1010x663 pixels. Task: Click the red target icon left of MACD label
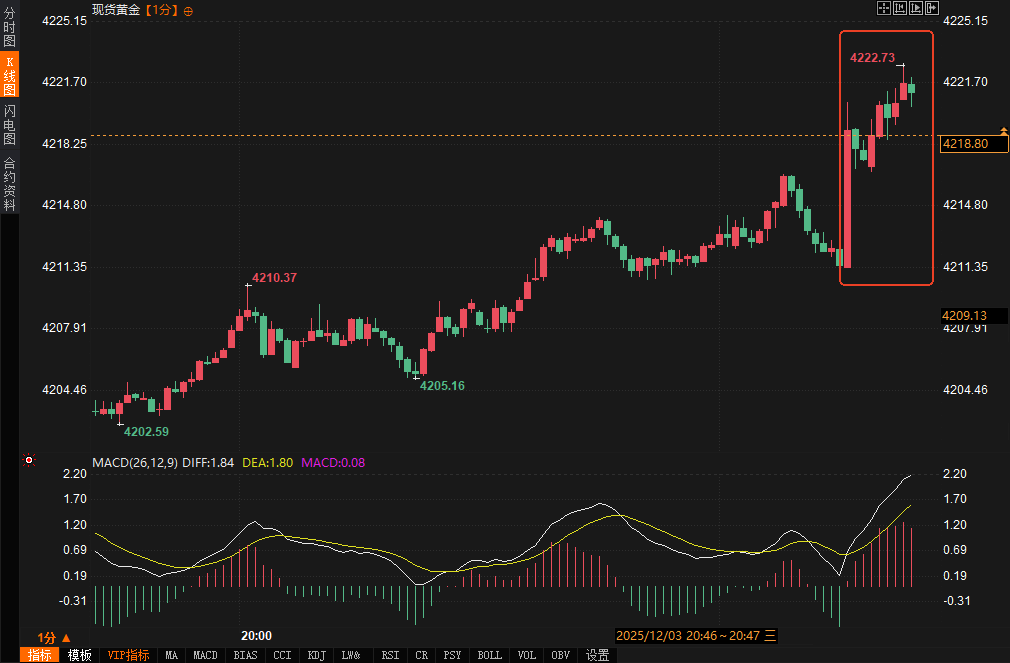29,460
